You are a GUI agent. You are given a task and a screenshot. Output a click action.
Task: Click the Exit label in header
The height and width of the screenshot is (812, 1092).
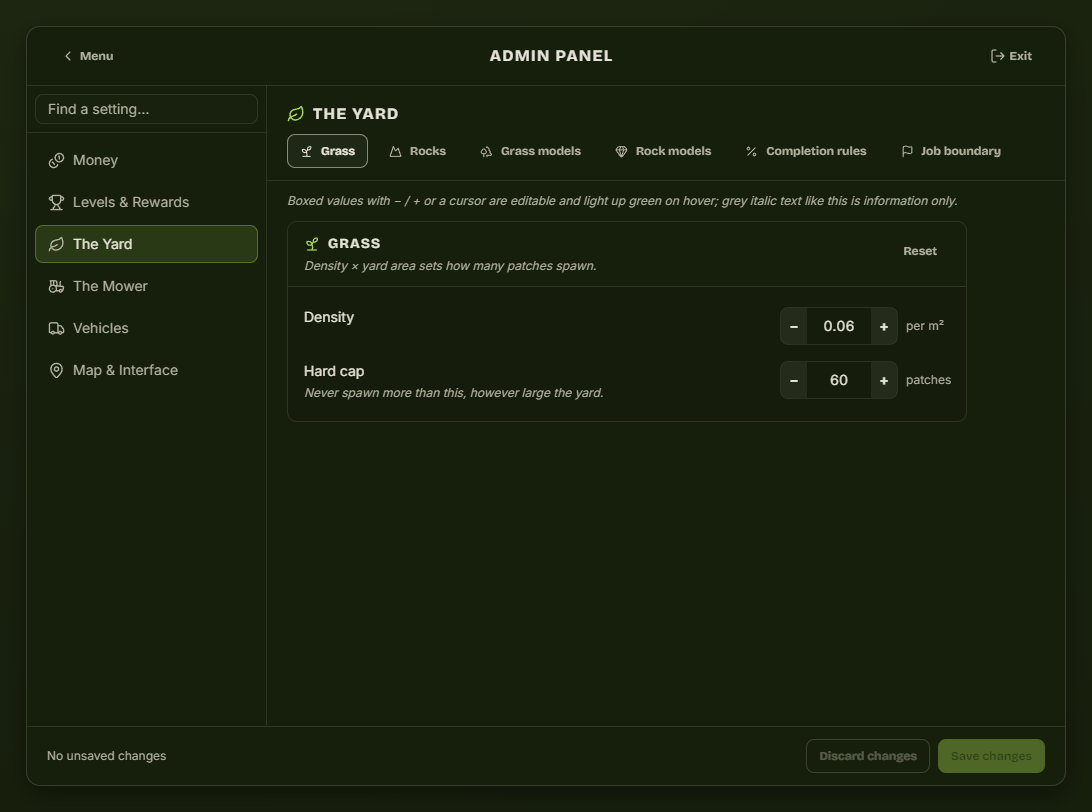tap(1020, 56)
